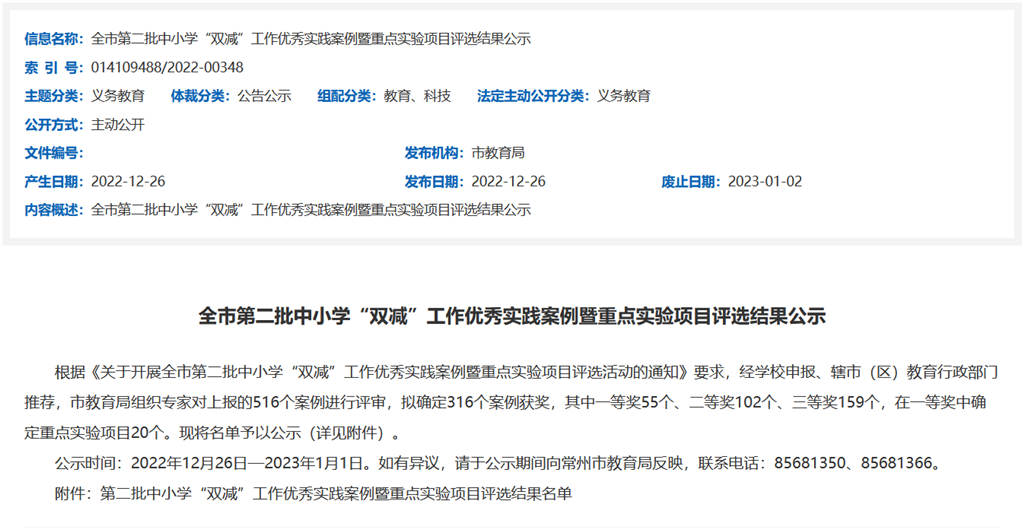Click the paragraph line starting with 根据《关于开展

526,373
